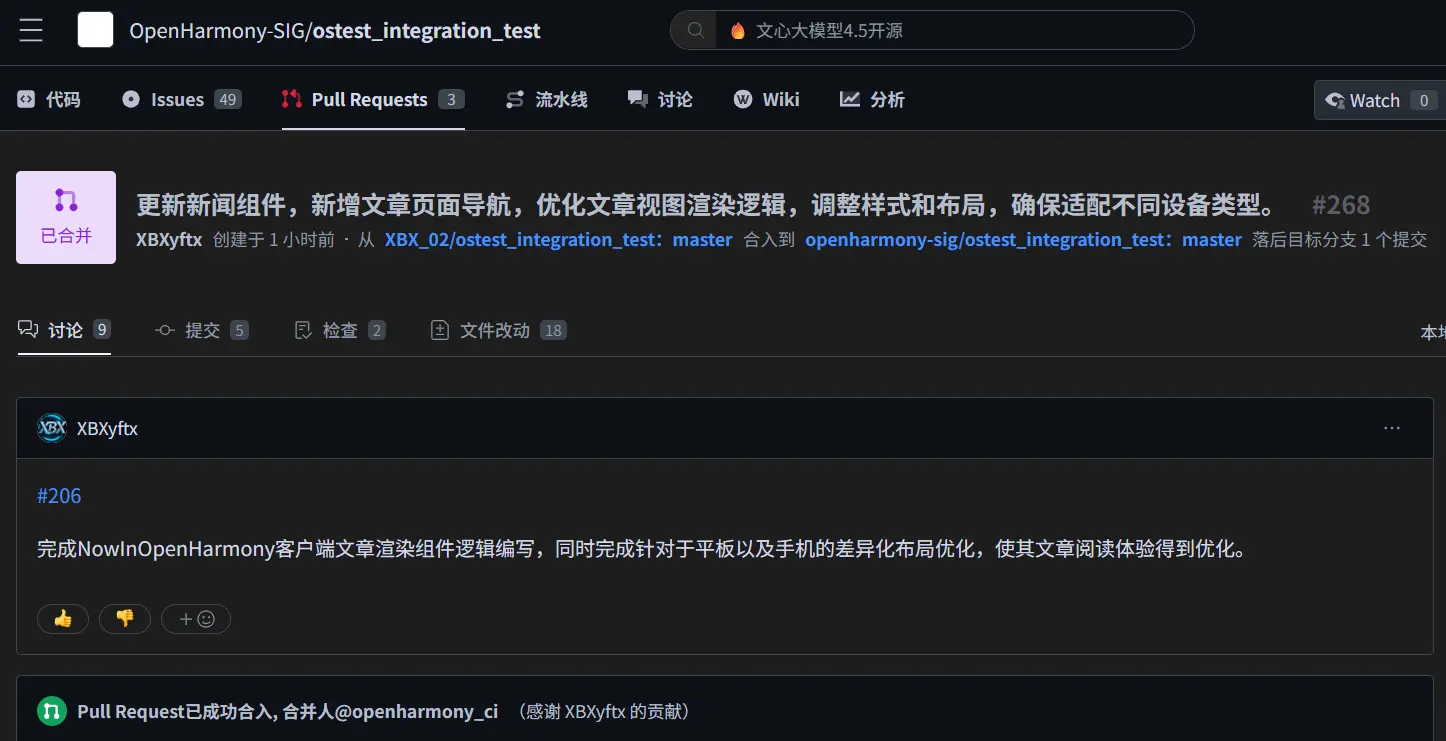Open the Wiki tab
The height and width of the screenshot is (741, 1446).
tap(767, 99)
